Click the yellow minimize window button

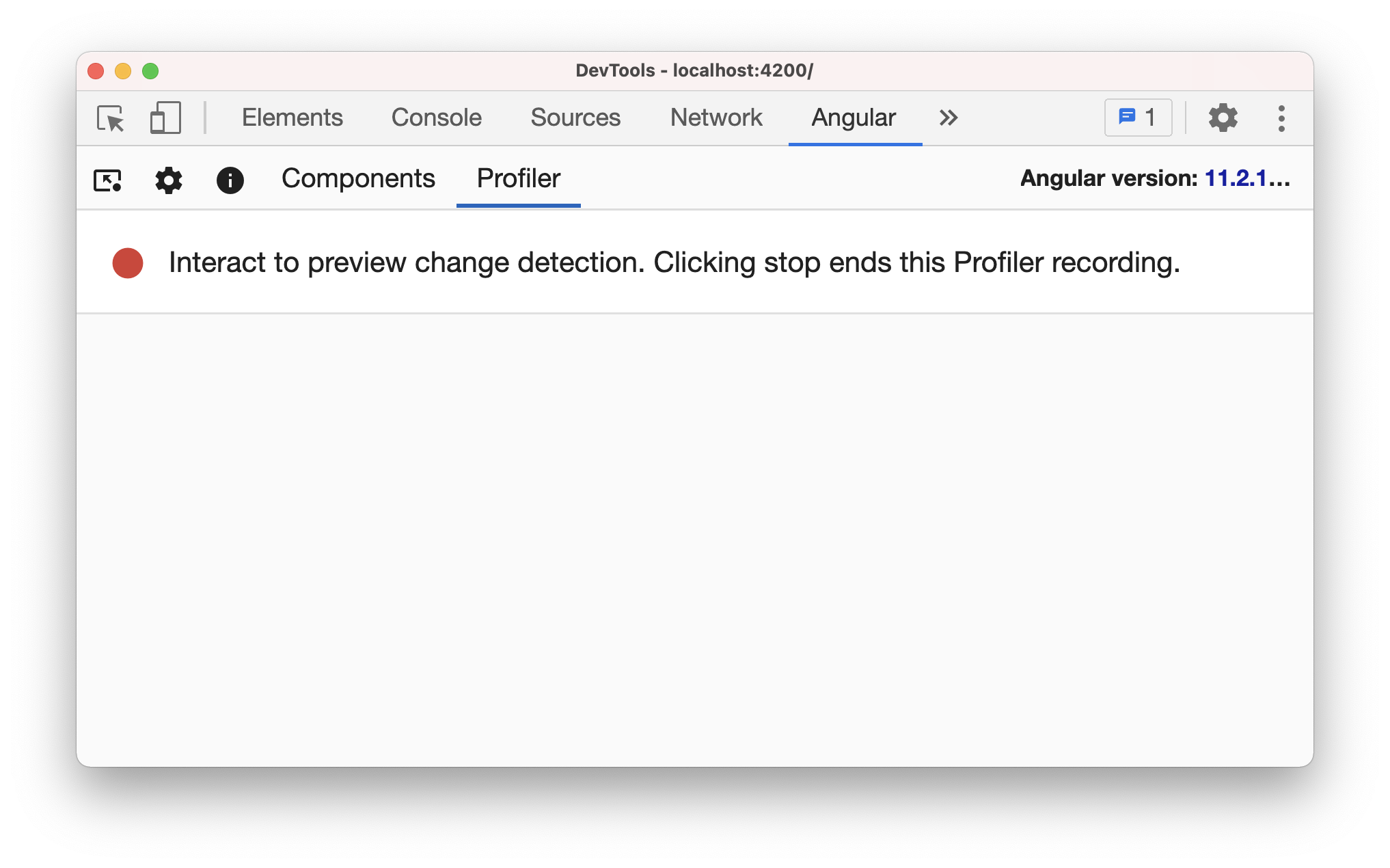coord(123,71)
